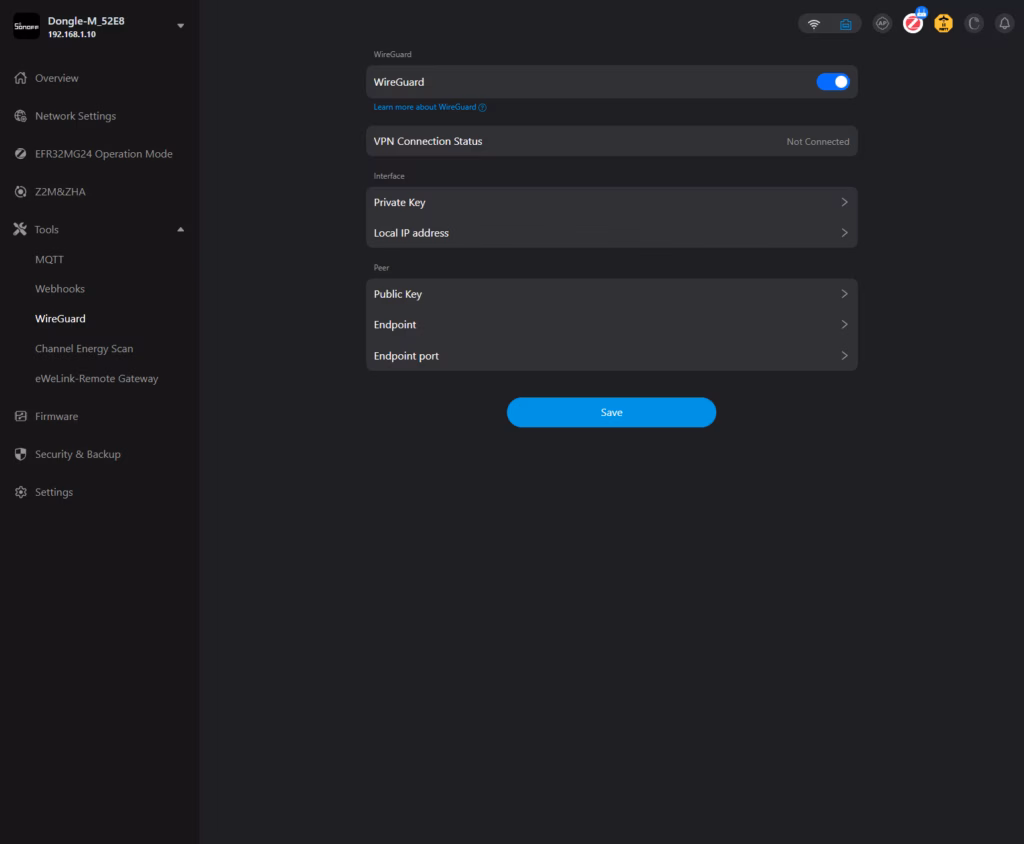Image resolution: width=1024 pixels, height=844 pixels.
Task: Click the yellow Zigbee2MQTT bee icon
Action: tap(943, 24)
